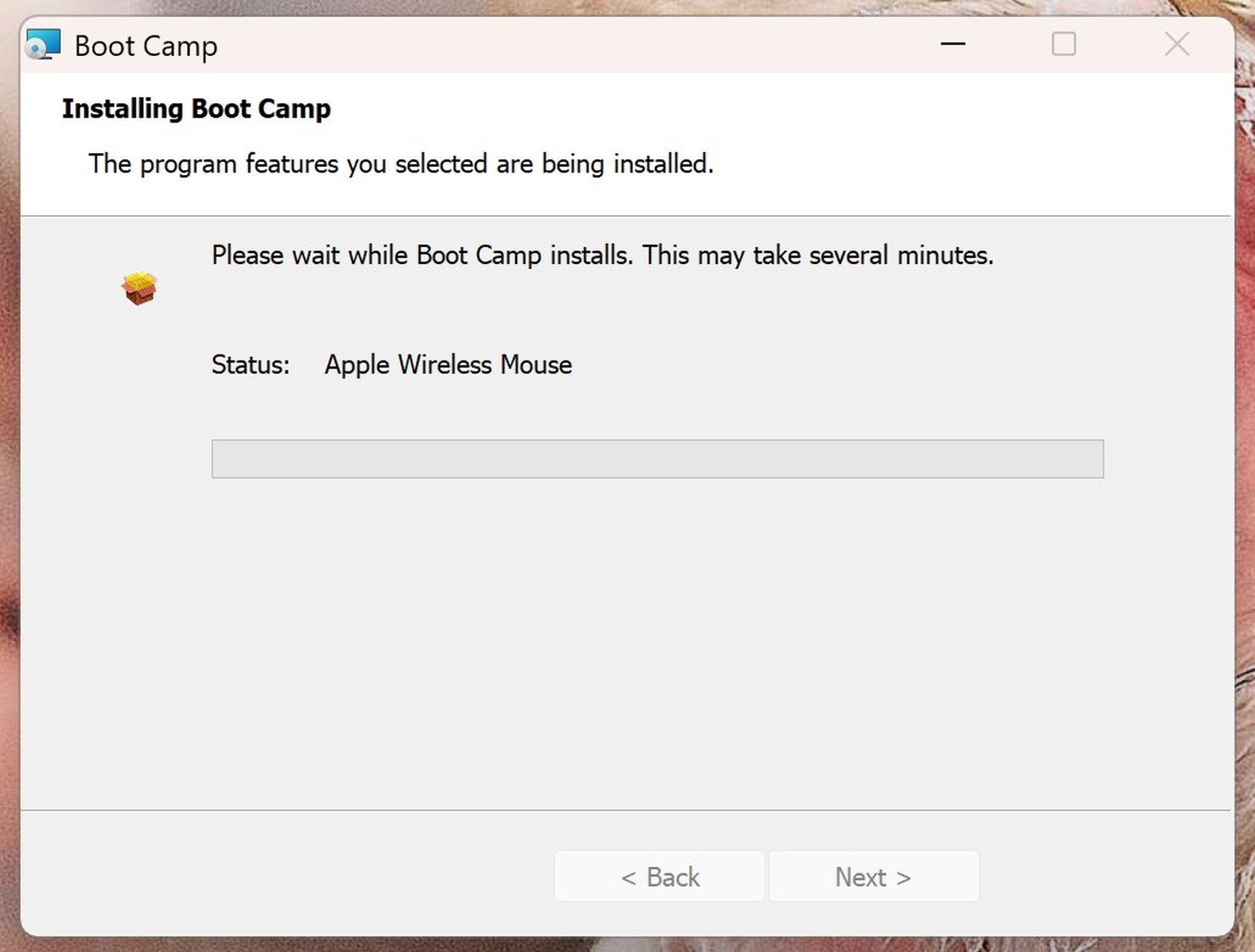Minimize the Boot Camp installer window
Viewport: 1255px width, 952px height.
(x=953, y=44)
